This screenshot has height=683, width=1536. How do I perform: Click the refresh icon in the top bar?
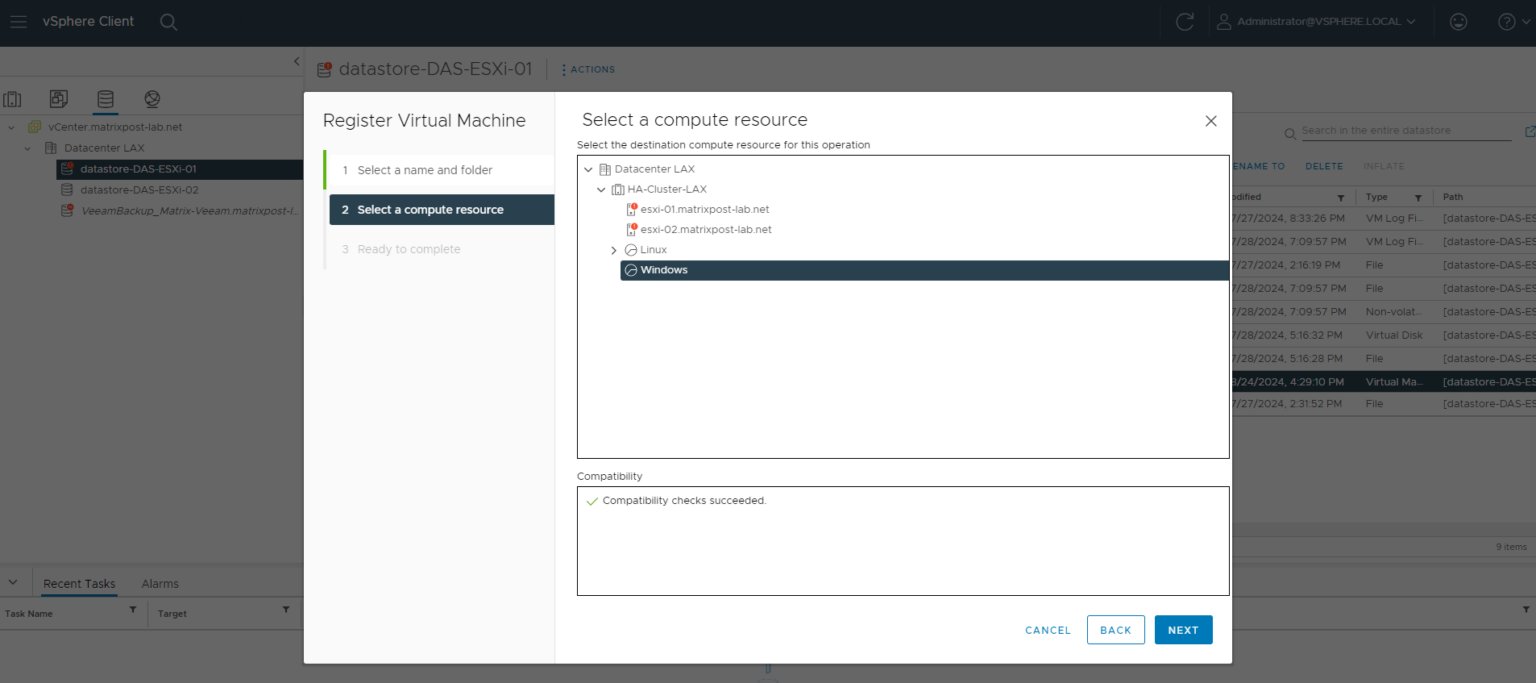1184,21
